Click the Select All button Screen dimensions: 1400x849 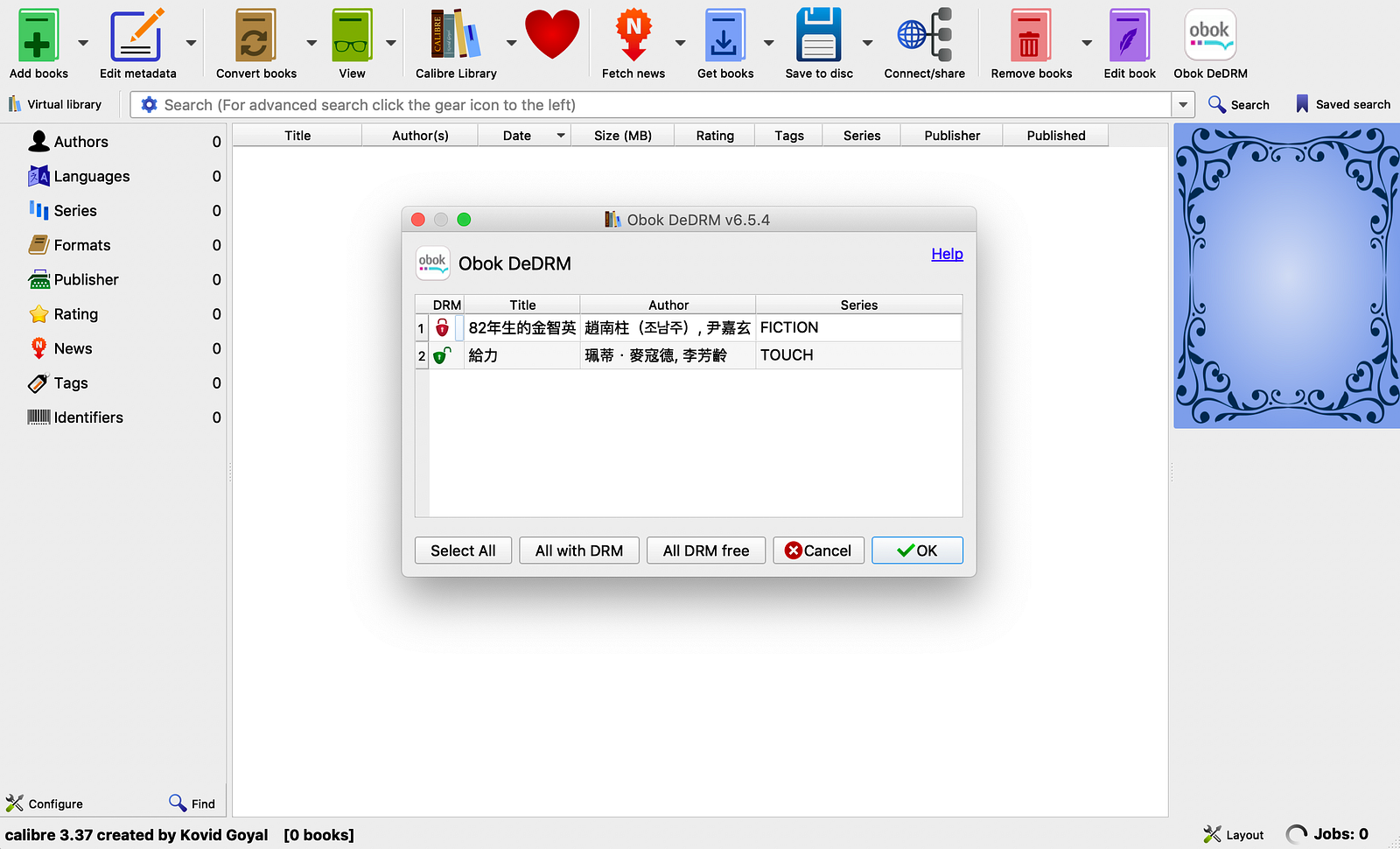463,551
